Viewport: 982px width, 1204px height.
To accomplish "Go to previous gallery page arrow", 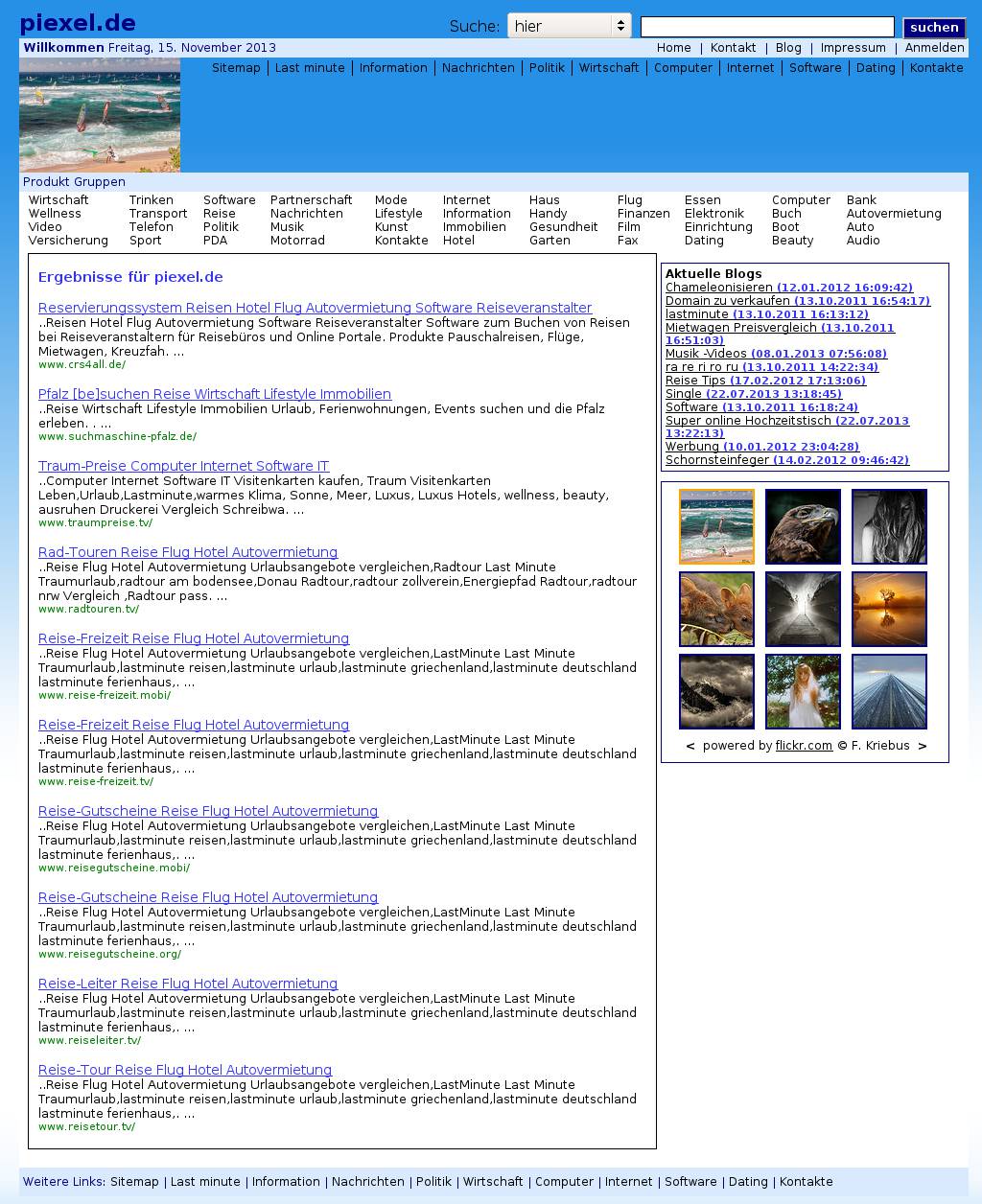I will [x=690, y=746].
